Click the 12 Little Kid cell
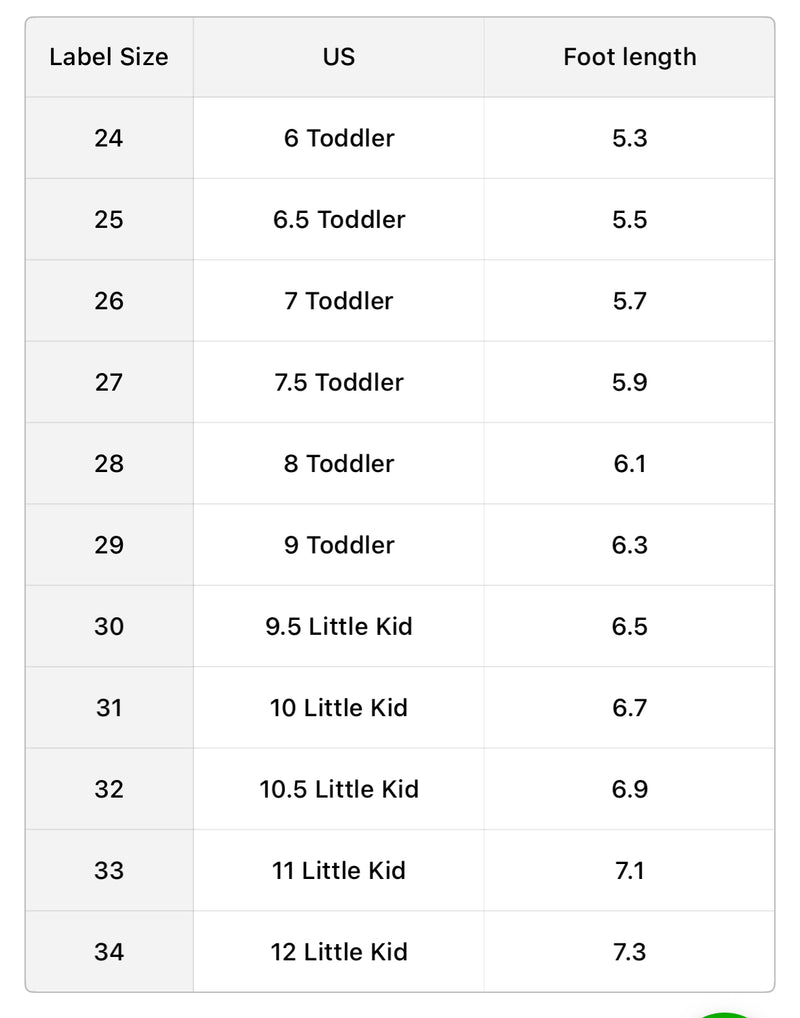 click(339, 952)
